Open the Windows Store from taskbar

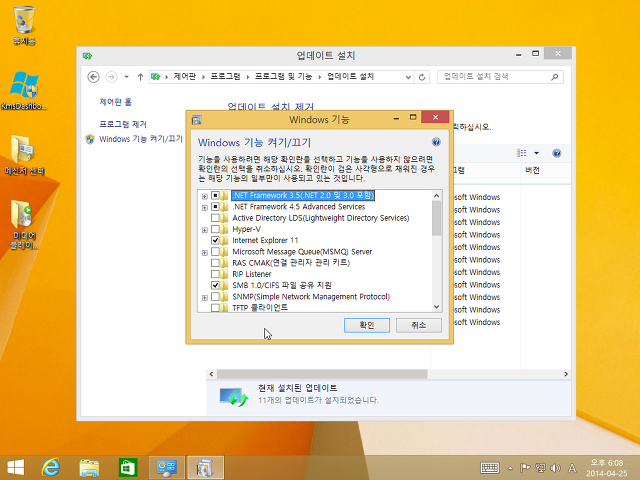128,468
